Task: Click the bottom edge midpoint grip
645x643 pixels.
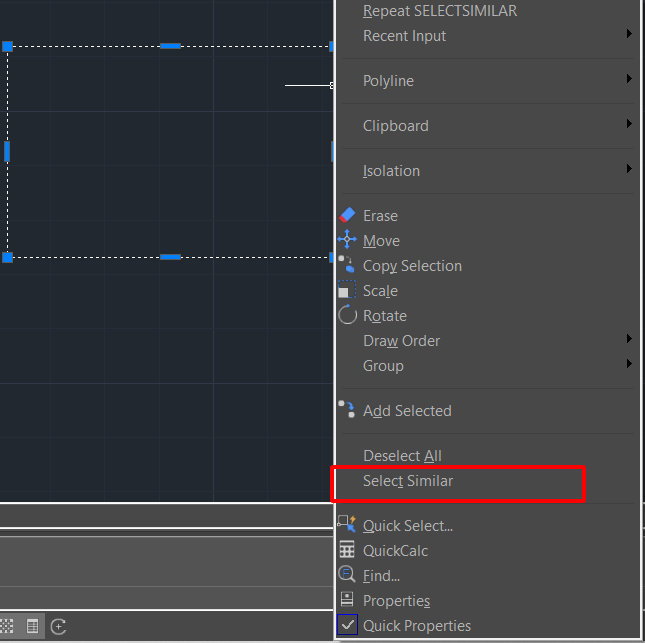Action: tap(170, 257)
